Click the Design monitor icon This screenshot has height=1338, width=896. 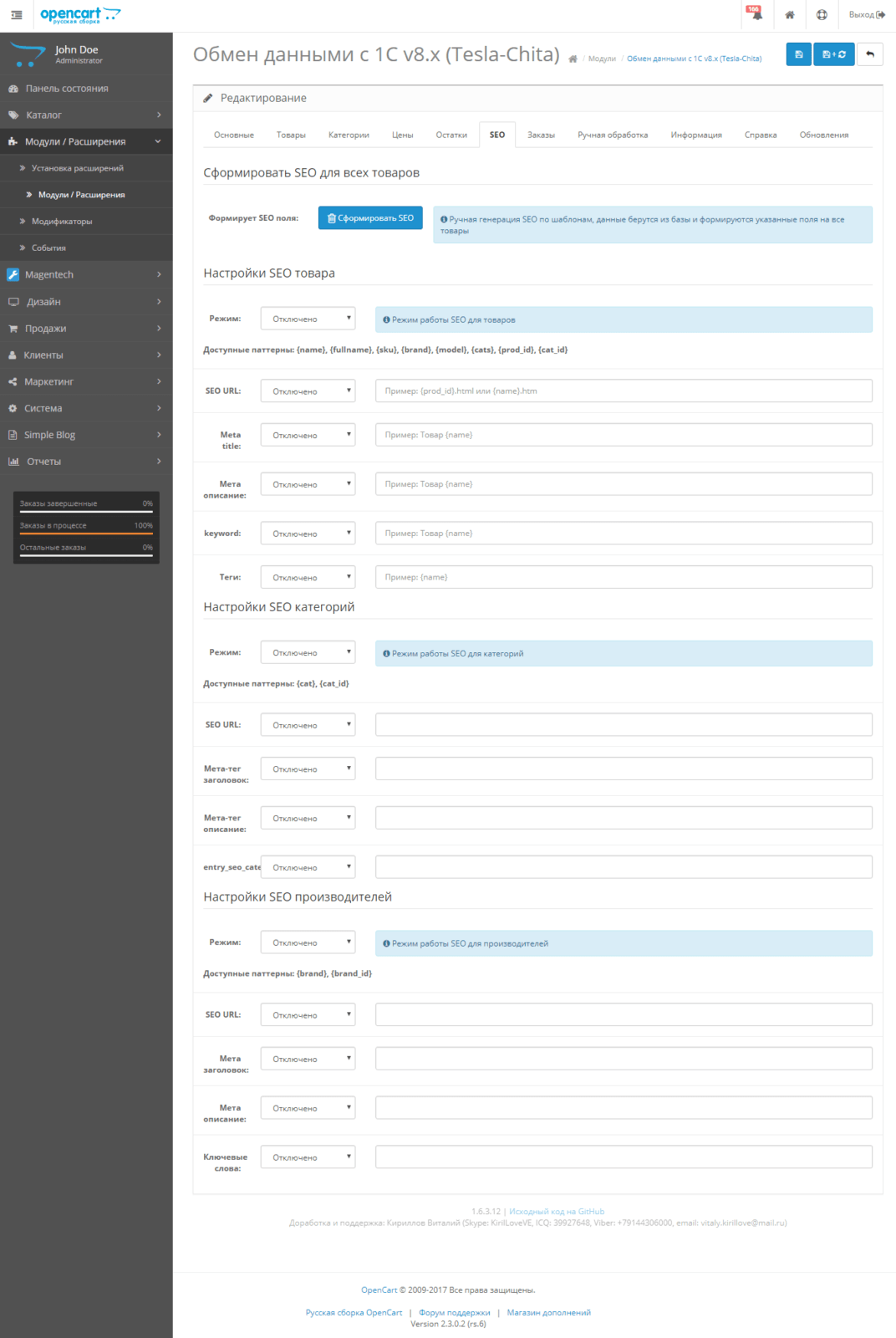13,302
